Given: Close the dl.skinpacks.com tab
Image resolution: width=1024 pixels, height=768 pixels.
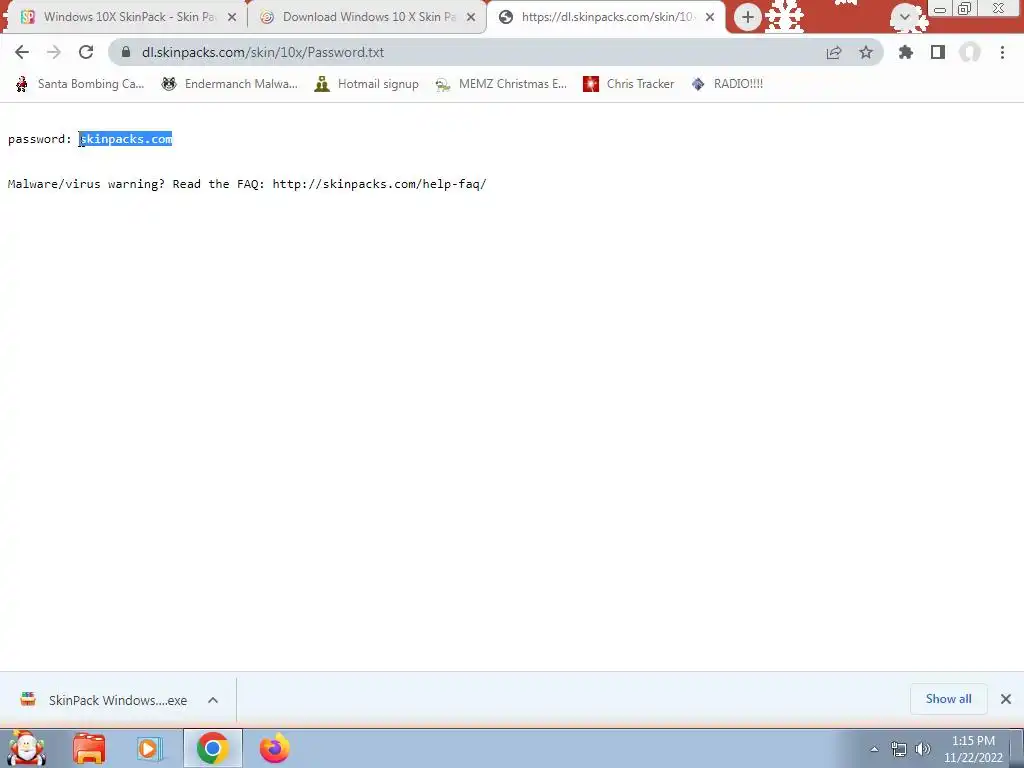Looking at the screenshot, I should pos(710,17).
